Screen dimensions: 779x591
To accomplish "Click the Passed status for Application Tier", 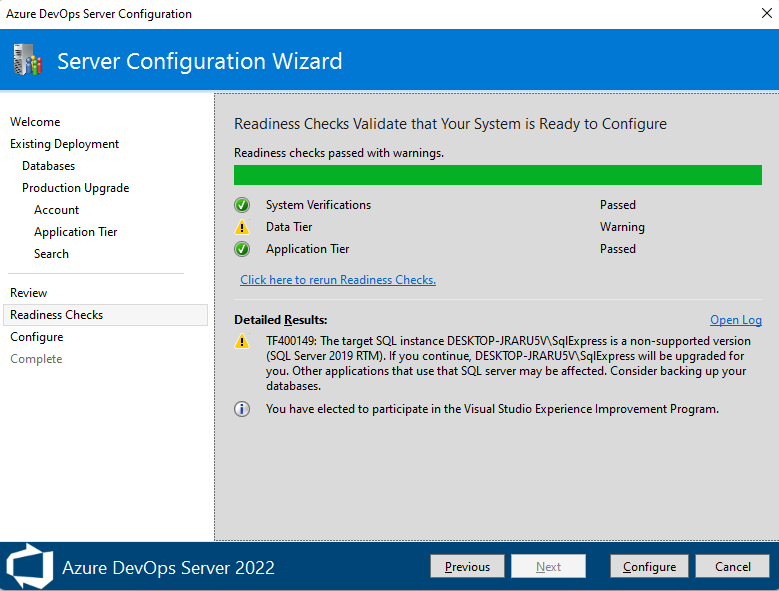I will click(x=618, y=249).
